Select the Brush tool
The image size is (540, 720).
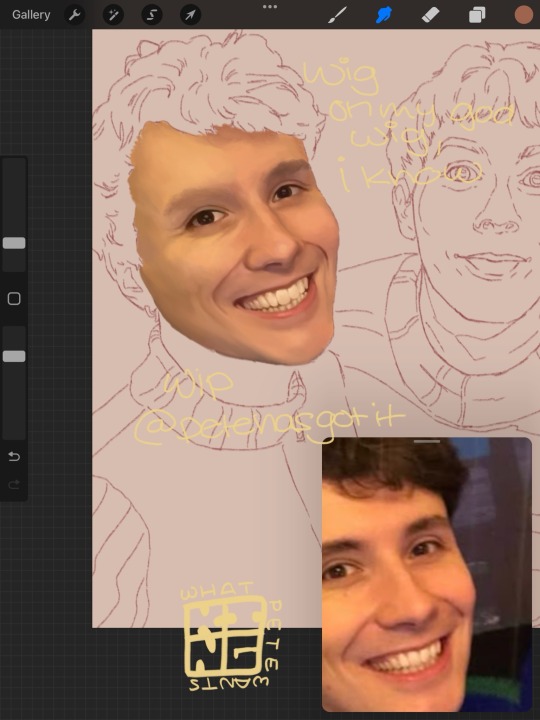(x=338, y=15)
